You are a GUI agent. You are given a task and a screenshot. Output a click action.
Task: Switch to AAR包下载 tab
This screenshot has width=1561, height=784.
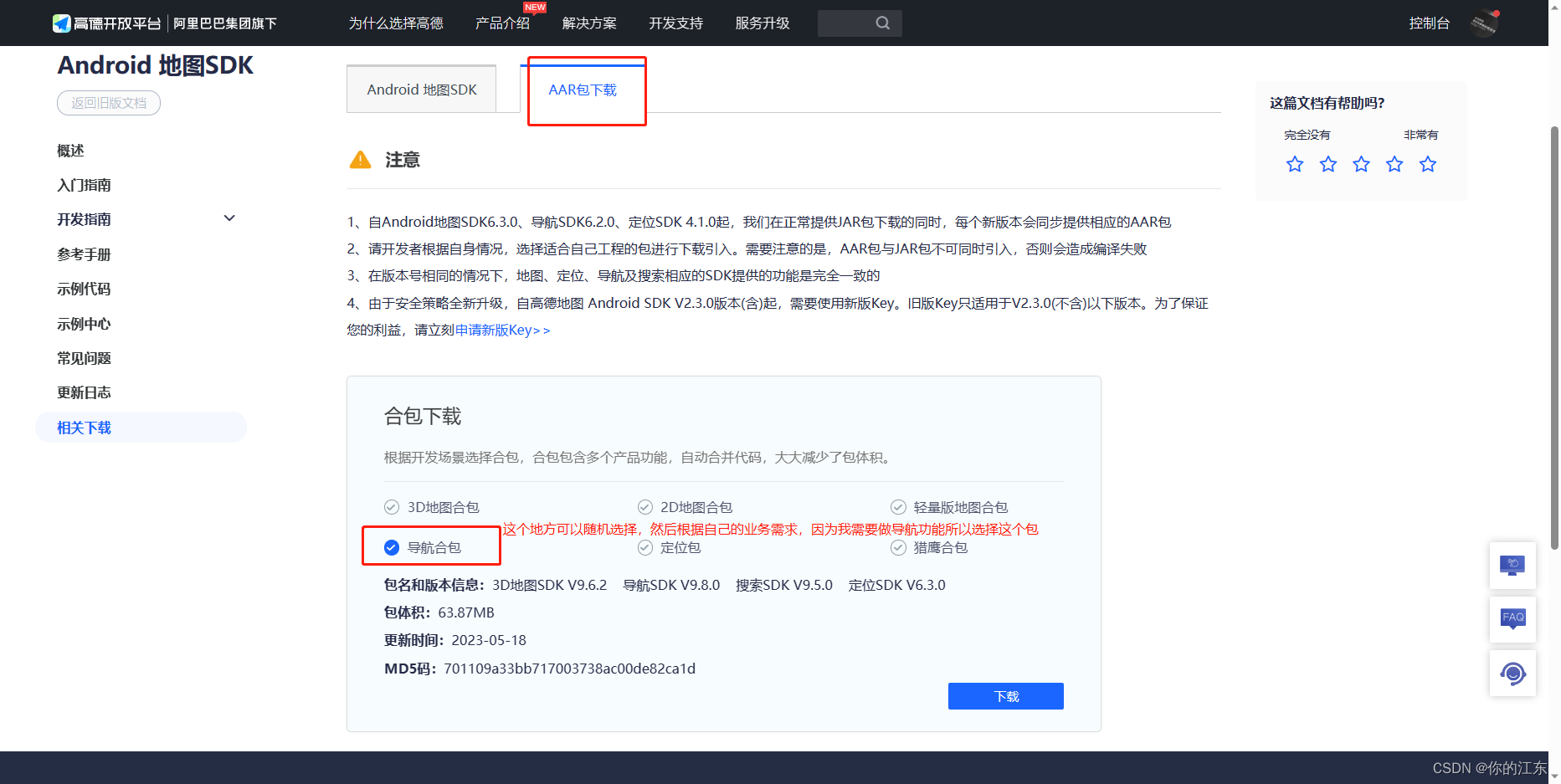[583, 90]
